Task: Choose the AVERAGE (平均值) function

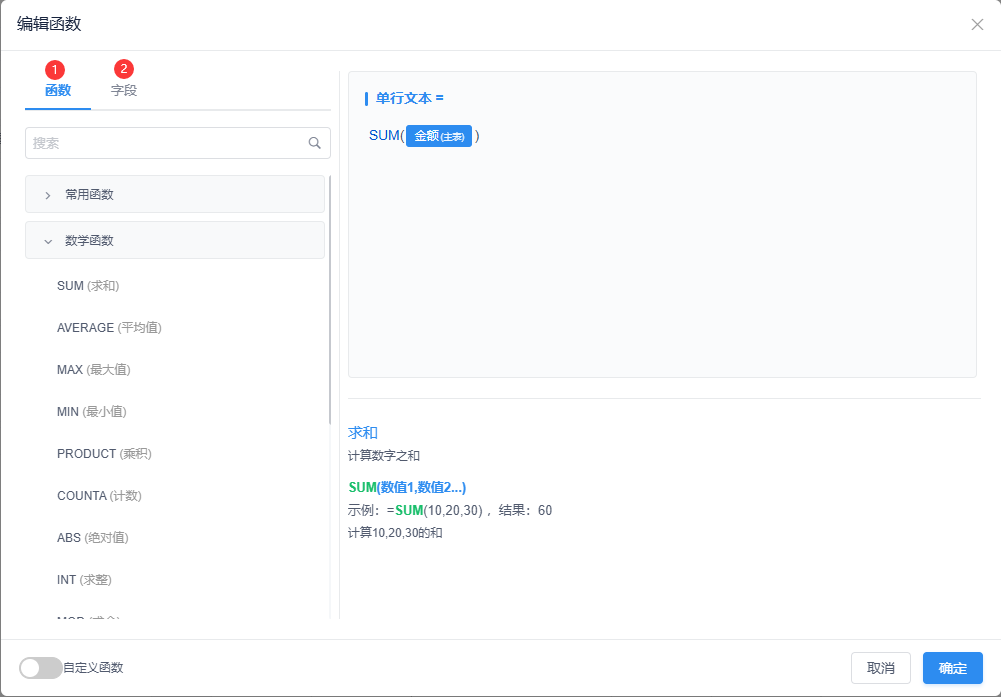Action: 109,328
